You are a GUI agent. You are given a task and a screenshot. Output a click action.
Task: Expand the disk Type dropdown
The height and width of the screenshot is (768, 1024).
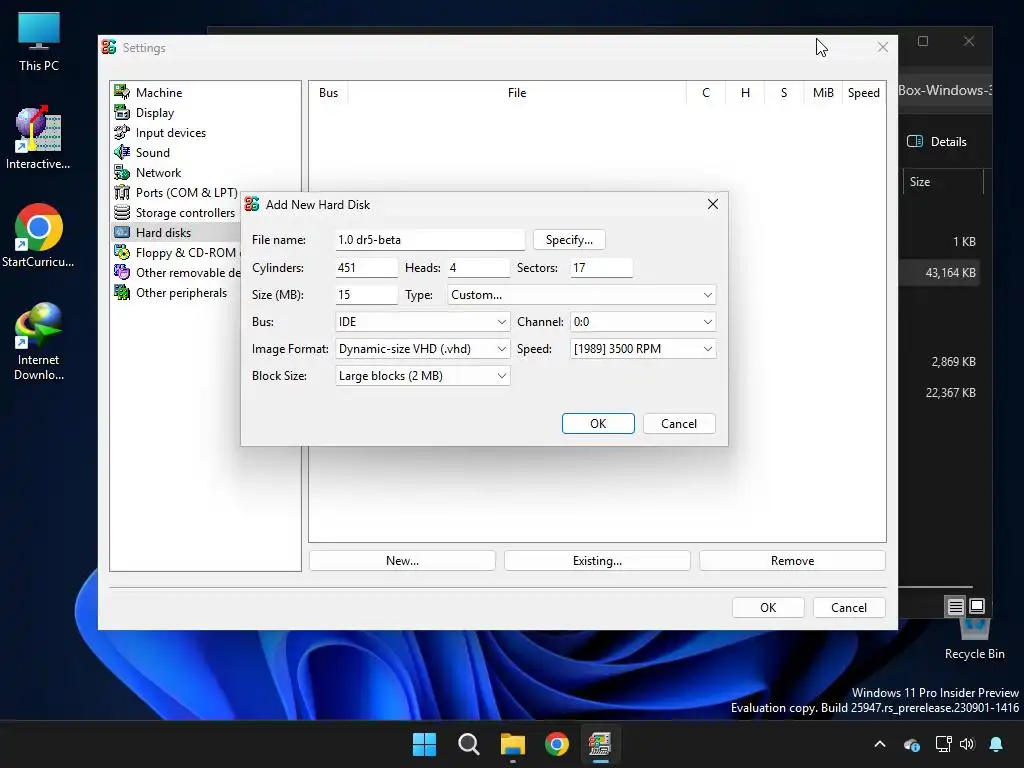click(x=582, y=295)
